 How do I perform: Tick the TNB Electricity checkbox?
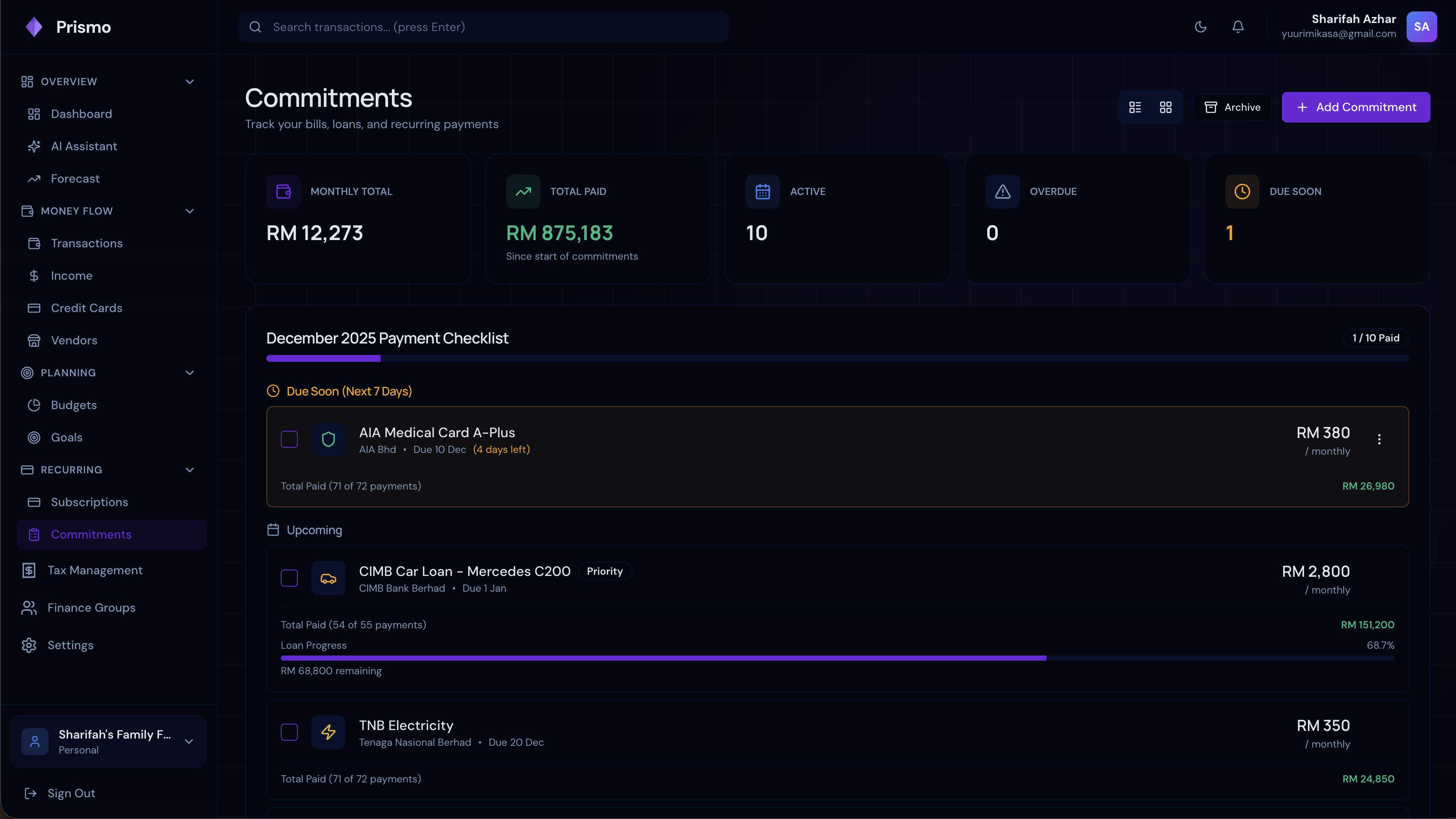(x=289, y=732)
